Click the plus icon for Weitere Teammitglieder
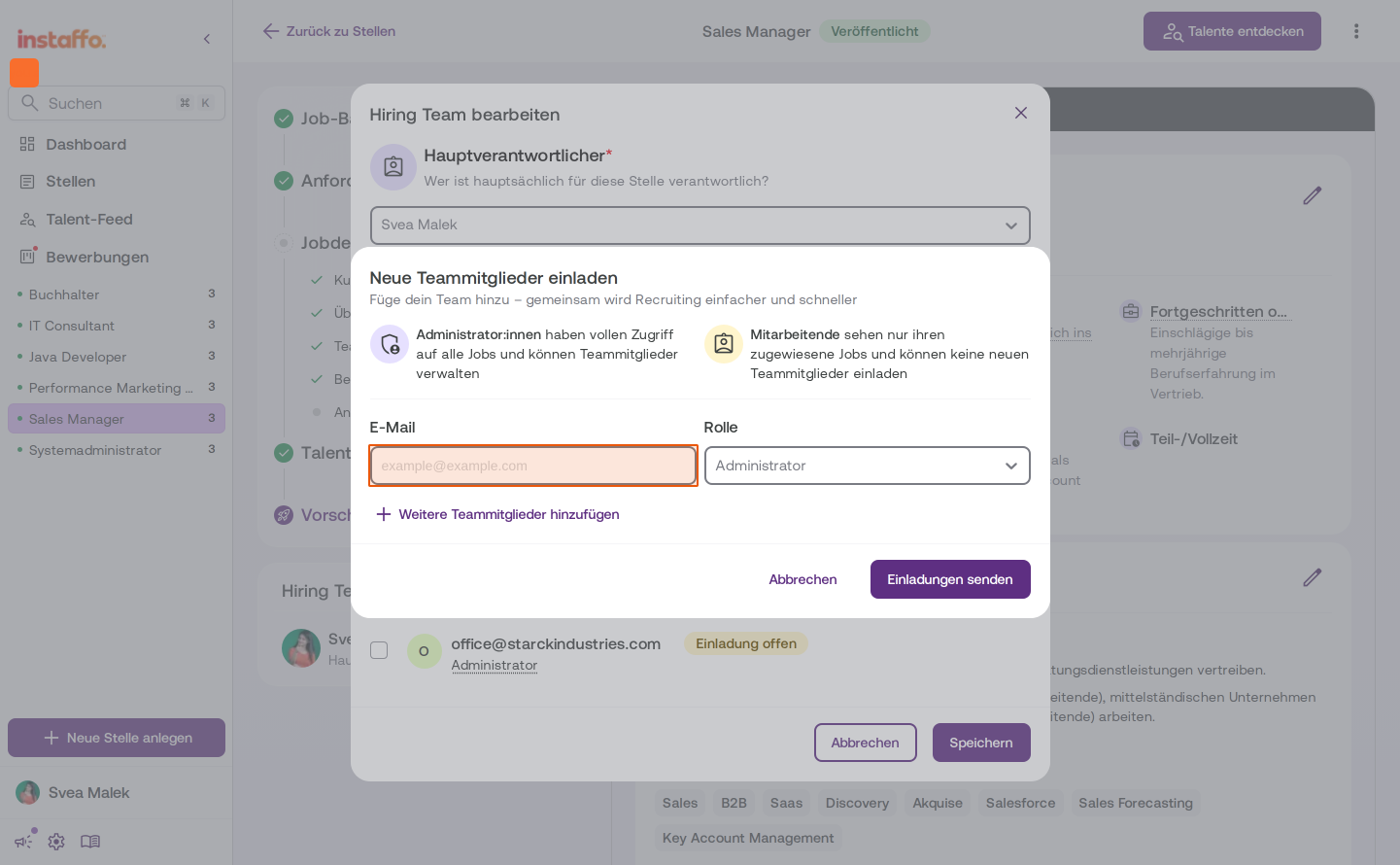 pyautogui.click(x=384, y=514)
